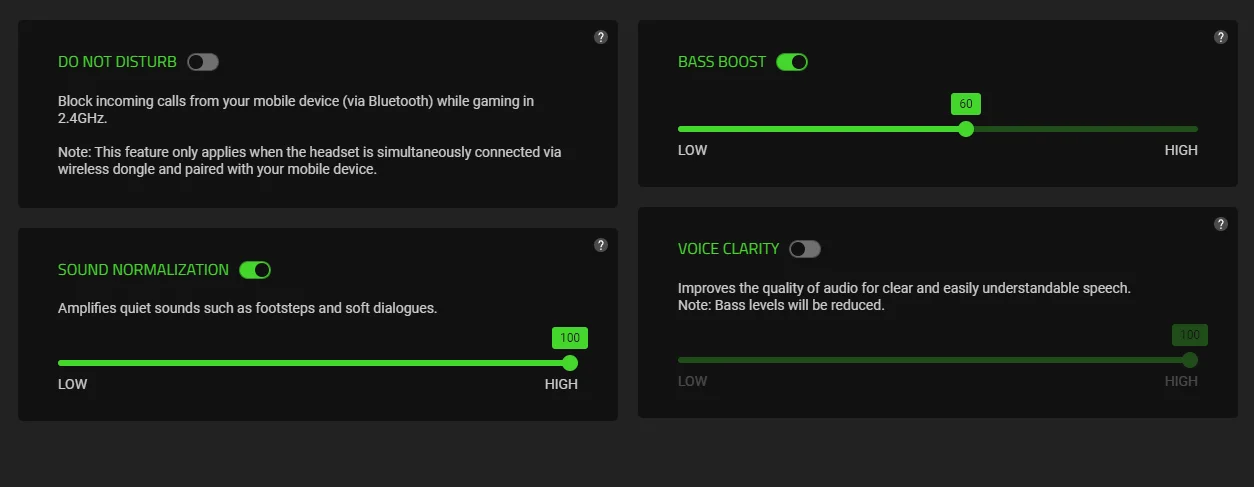The height and width of the screenshot is (487, 1254).
Task: Click the LOW label under Bass Boost
Action: [692, 150]
